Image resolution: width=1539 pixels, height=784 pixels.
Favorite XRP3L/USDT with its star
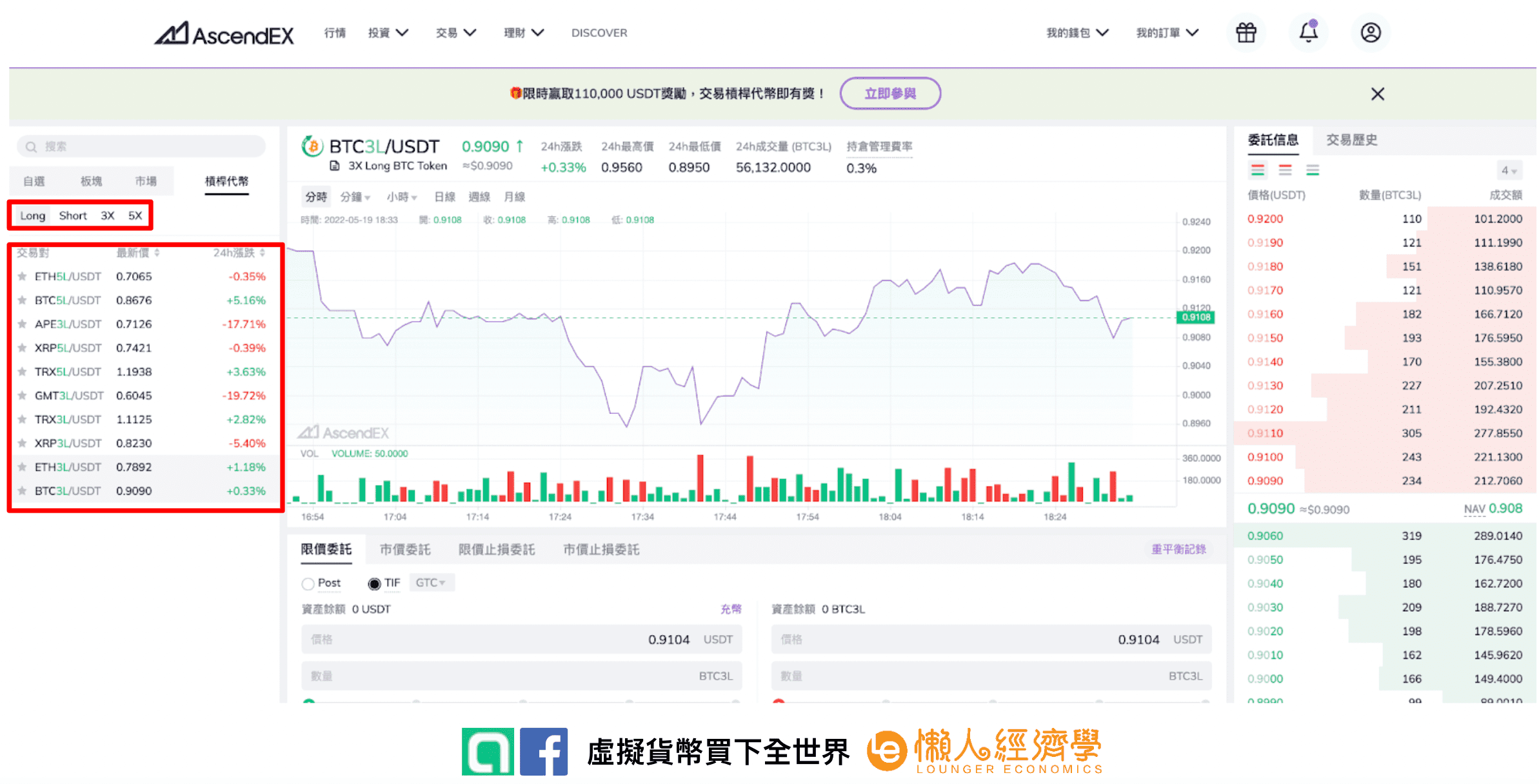[x=22, y=444]
